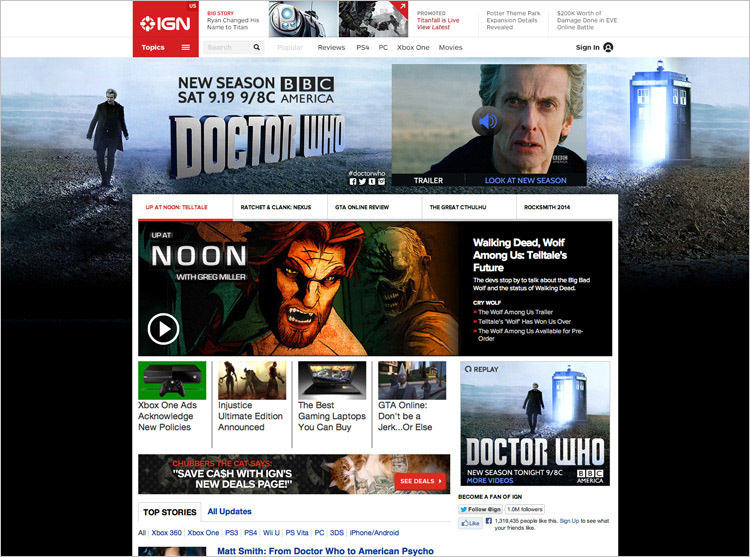Click the See Deals button

coord(420,481)
